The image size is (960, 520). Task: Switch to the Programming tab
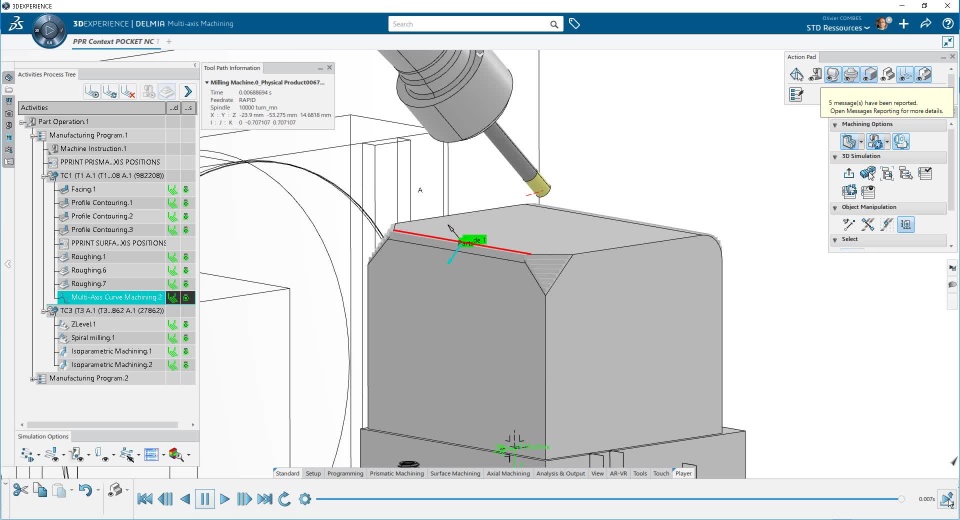345,473
